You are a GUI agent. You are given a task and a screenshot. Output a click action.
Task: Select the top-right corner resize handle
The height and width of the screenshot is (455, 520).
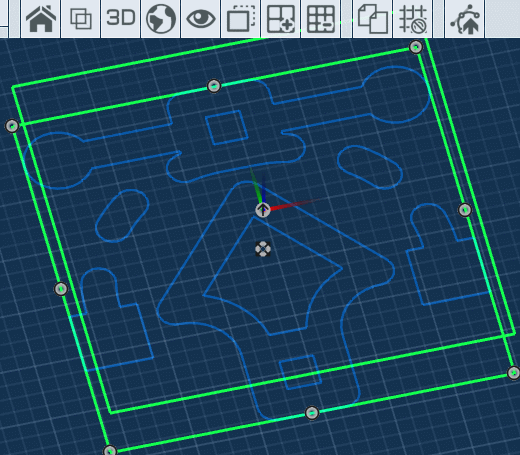[416, 47]
